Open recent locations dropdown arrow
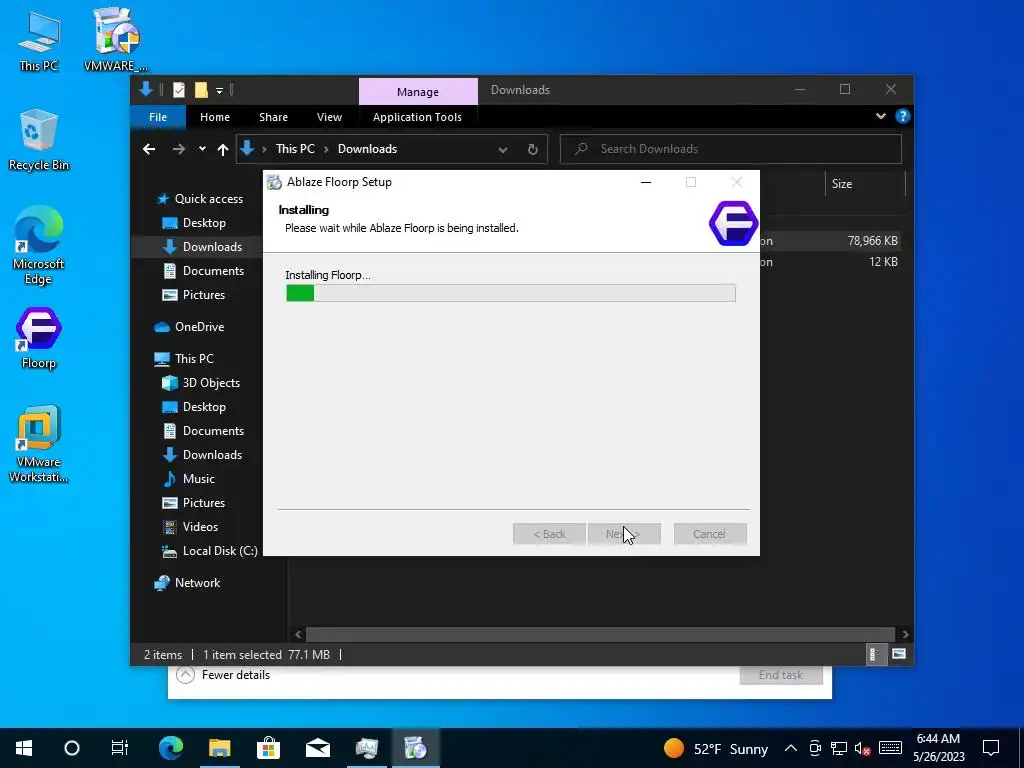1024x768 pixels. [x=202, y=149]
